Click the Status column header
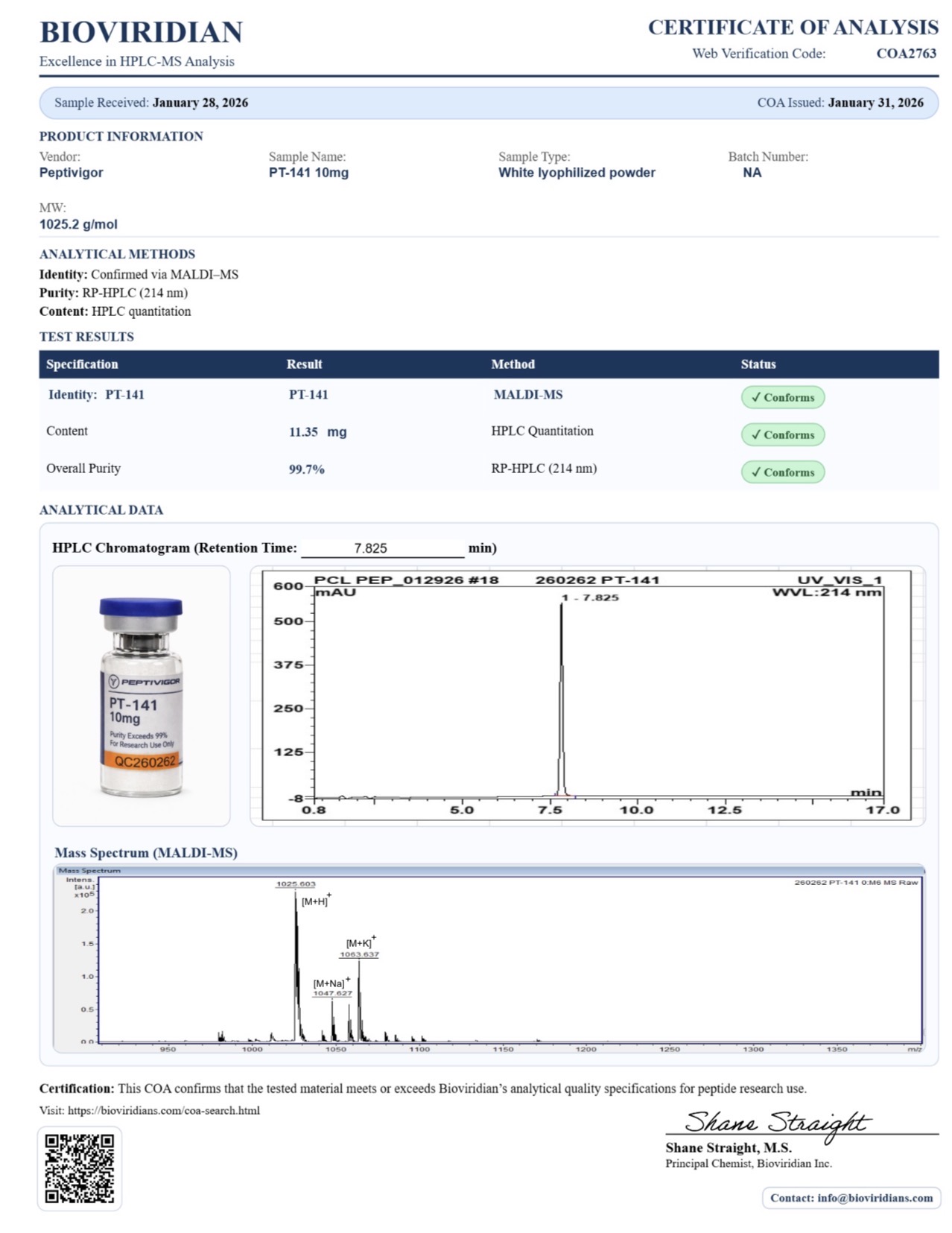The height and width of the screenshot is (1233, 952). (x=758, y=364)
